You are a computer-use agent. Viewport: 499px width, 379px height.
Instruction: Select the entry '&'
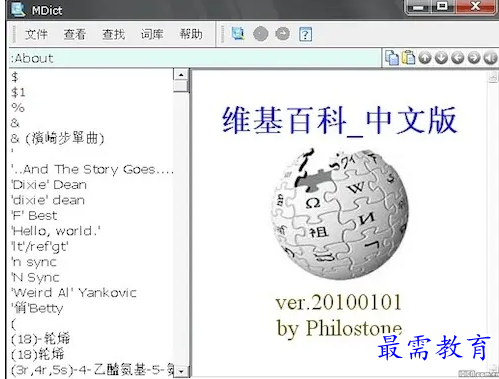pyautogui.click(x=15, y=123)
